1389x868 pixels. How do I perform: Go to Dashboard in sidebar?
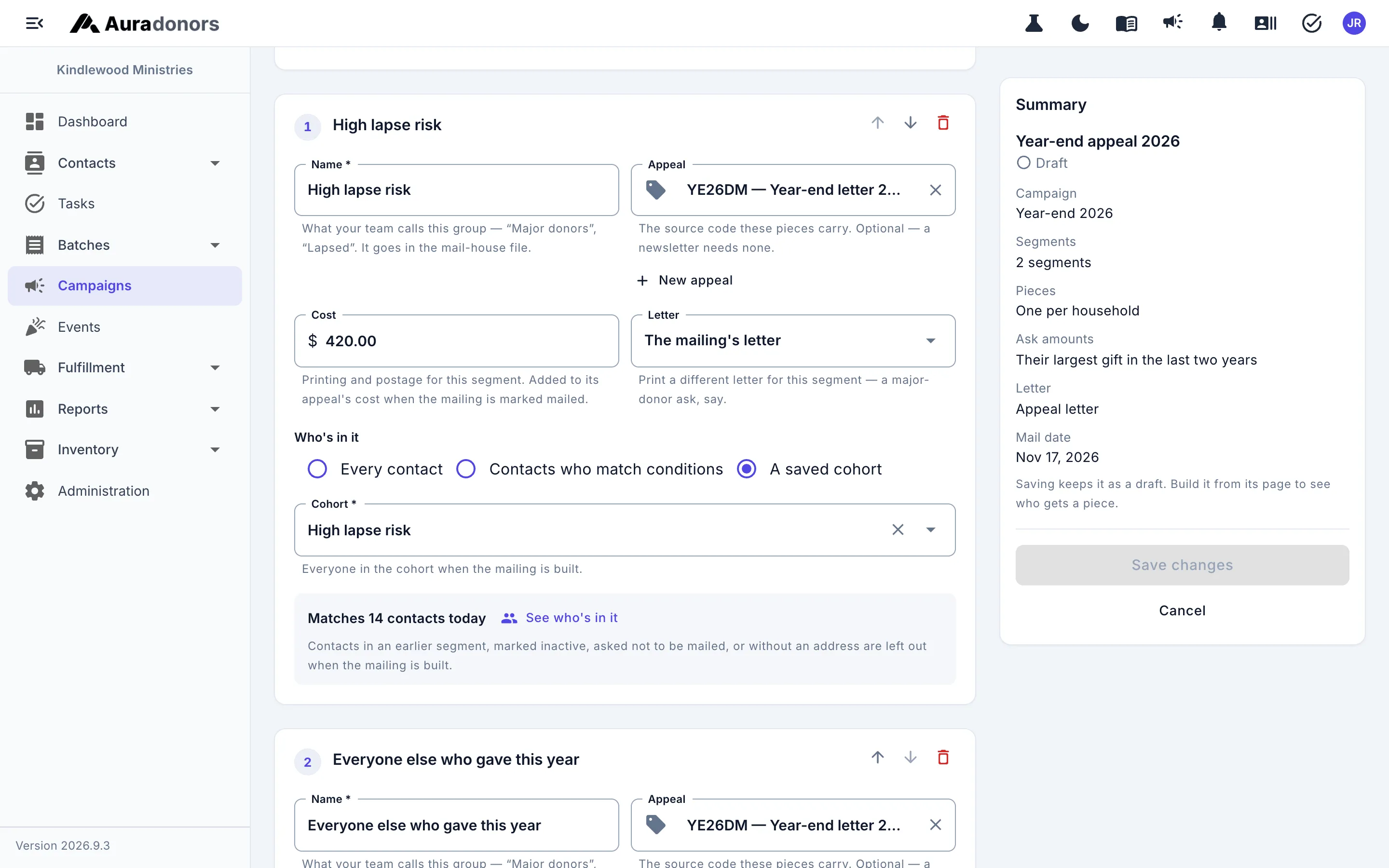pyautogui.click(x=124, y=122)
